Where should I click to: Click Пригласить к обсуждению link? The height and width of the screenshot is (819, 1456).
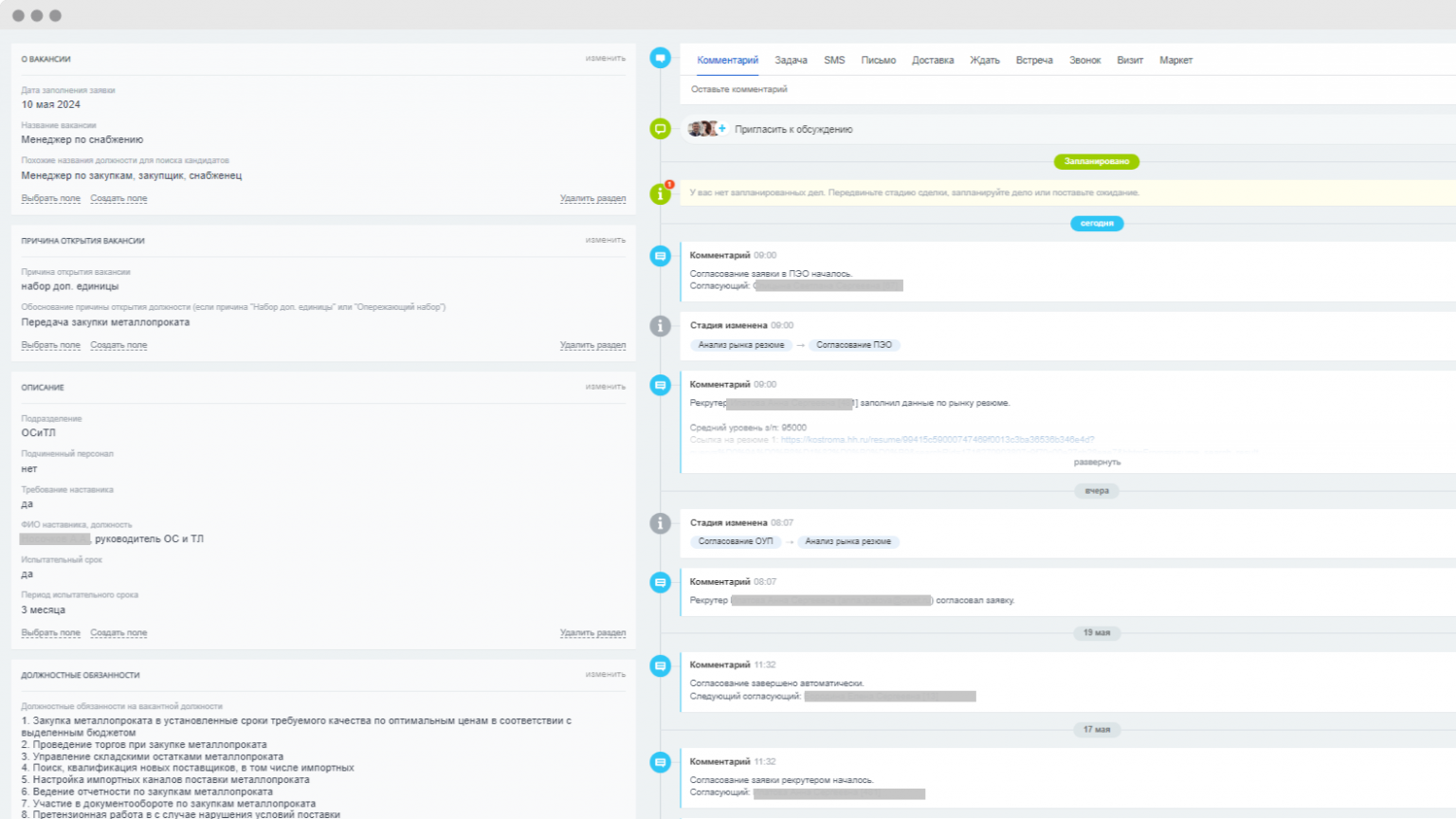pos(793,129)
